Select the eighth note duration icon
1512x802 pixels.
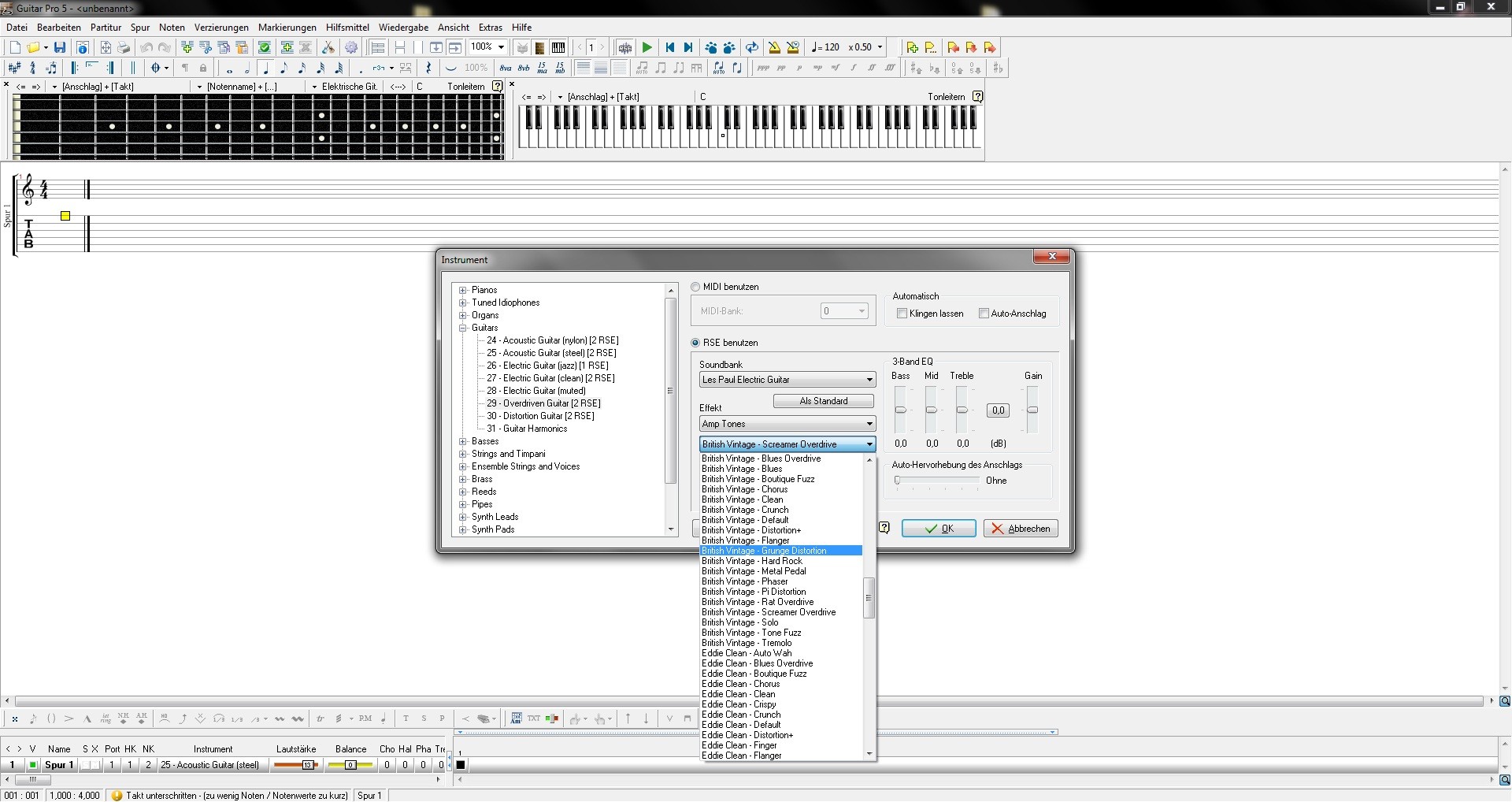coord(284,69)
